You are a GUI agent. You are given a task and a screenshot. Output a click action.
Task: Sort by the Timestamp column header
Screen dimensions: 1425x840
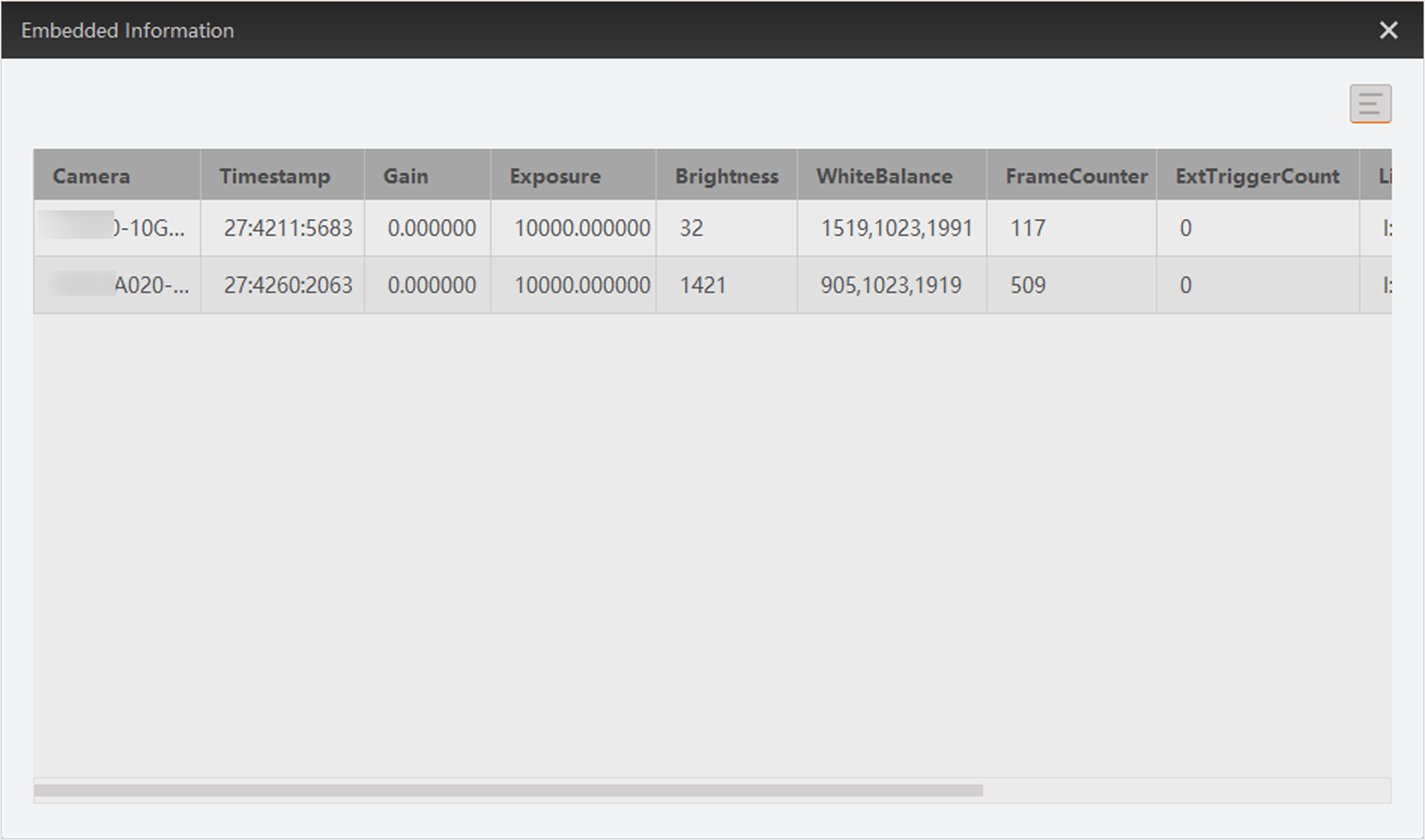pyautogui.click(x=274, y=176)
